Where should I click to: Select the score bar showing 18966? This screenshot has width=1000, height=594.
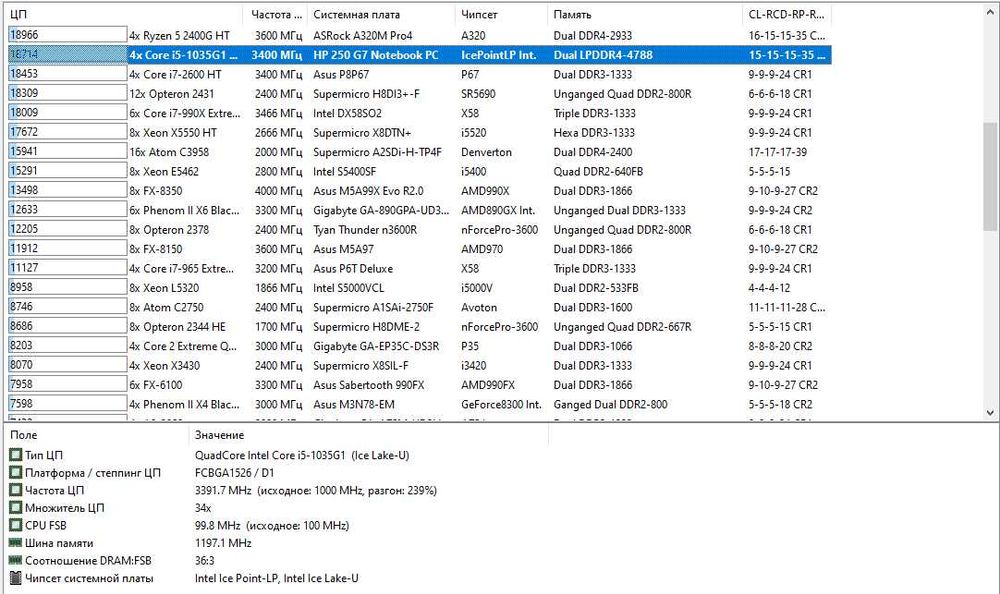click(68, 35)
